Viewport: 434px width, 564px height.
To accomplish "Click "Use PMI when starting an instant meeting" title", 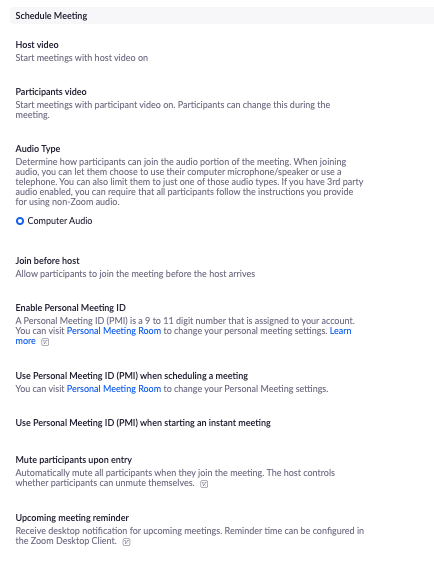I will pos(143,423).
